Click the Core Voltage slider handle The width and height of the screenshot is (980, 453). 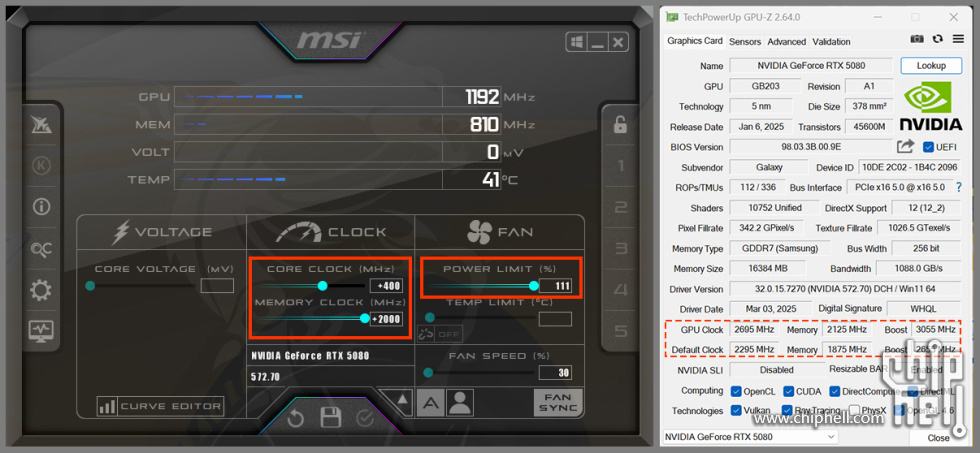tap(90, 286)
